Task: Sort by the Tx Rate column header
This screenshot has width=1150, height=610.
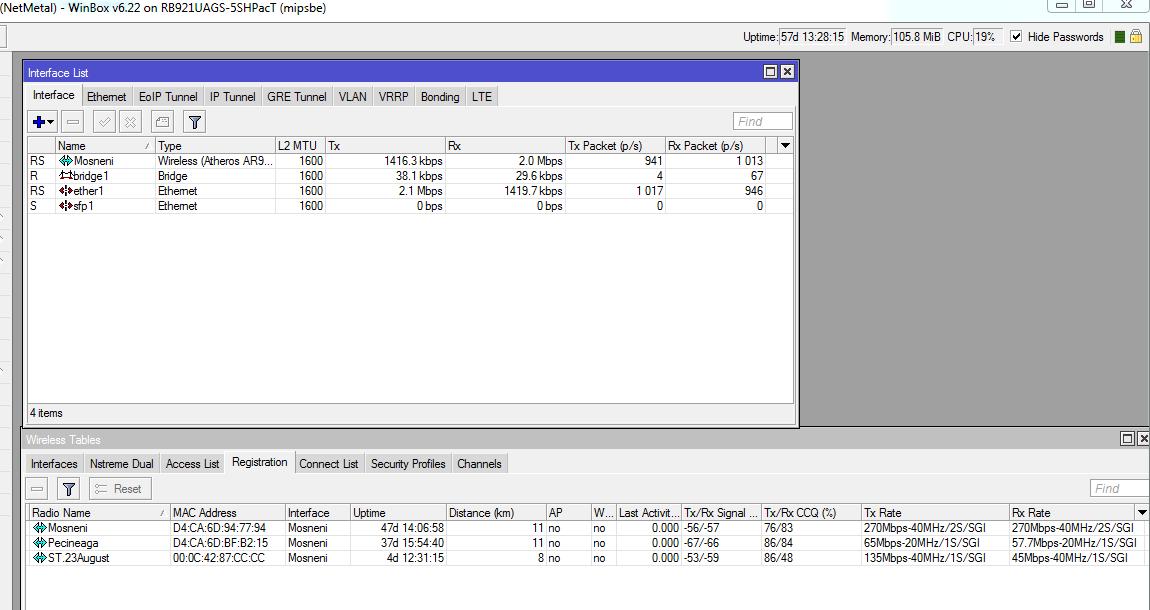Action: click(x=936, y=512)
